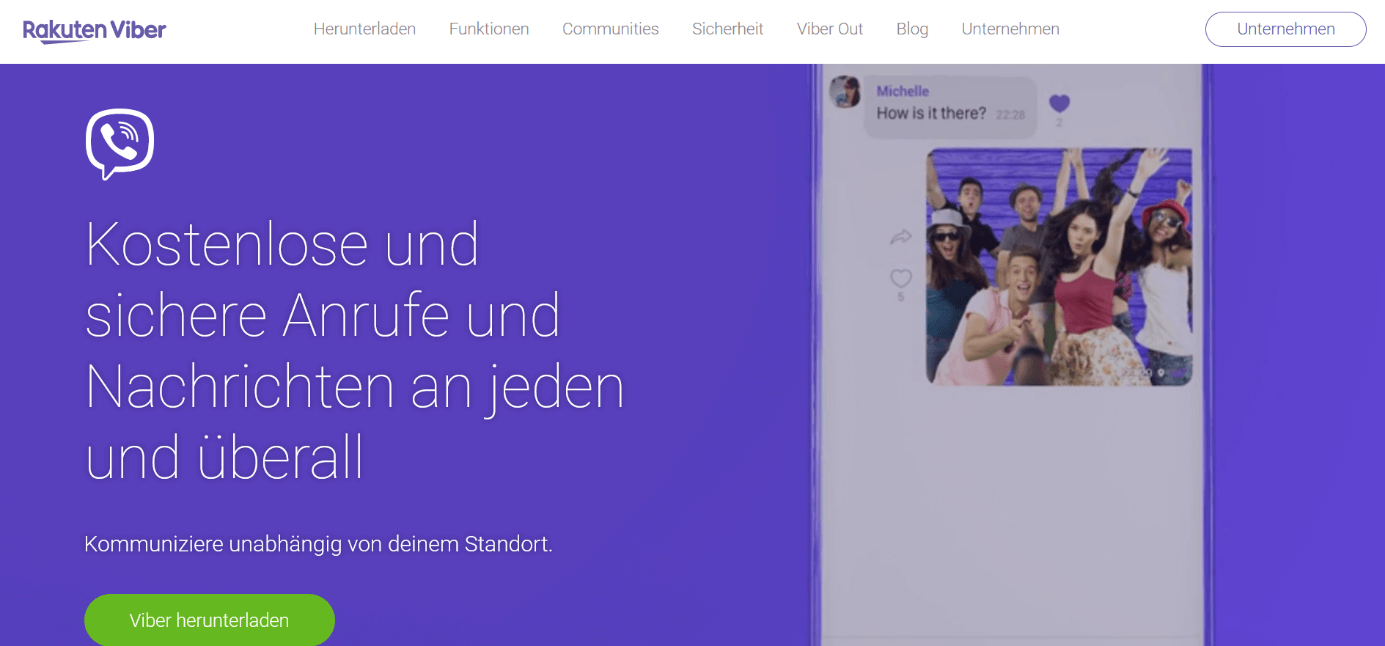Select Viber Out in the navigation bar
This screenshot has height=646, width=1385.
pyautogui.click(x=830, y=29)
